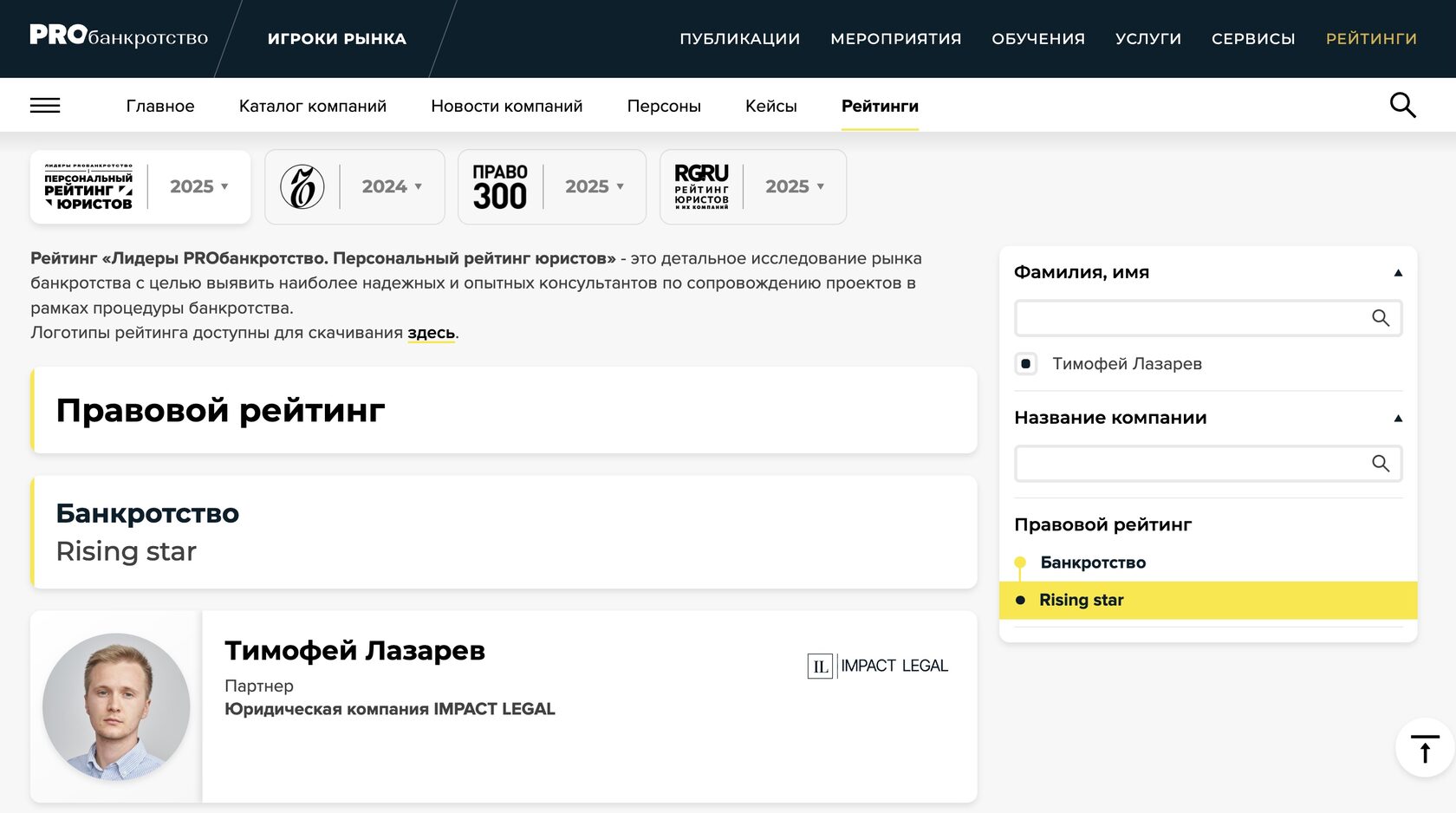The height and width of the screenshot is (813, 1456).
Task: Open the Обучения menu
Action: pos(1038,39)
